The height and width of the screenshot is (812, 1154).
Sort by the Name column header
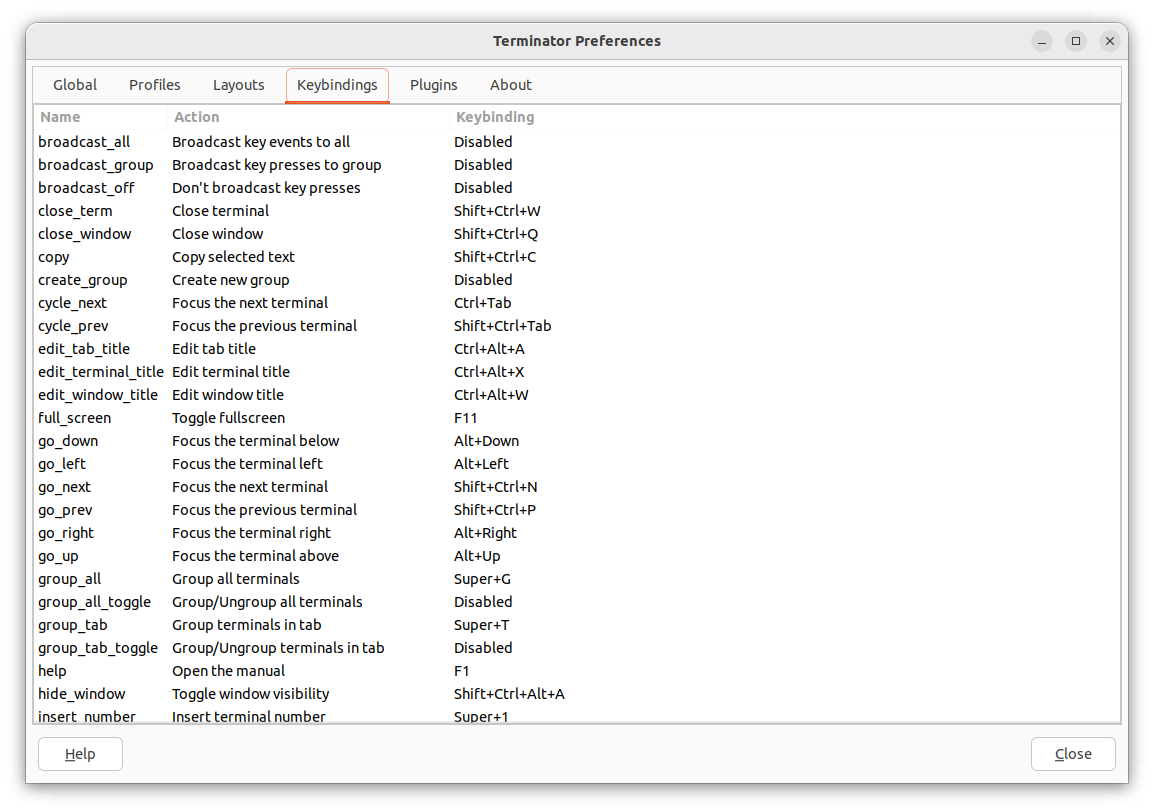click(x=60, y=117)
